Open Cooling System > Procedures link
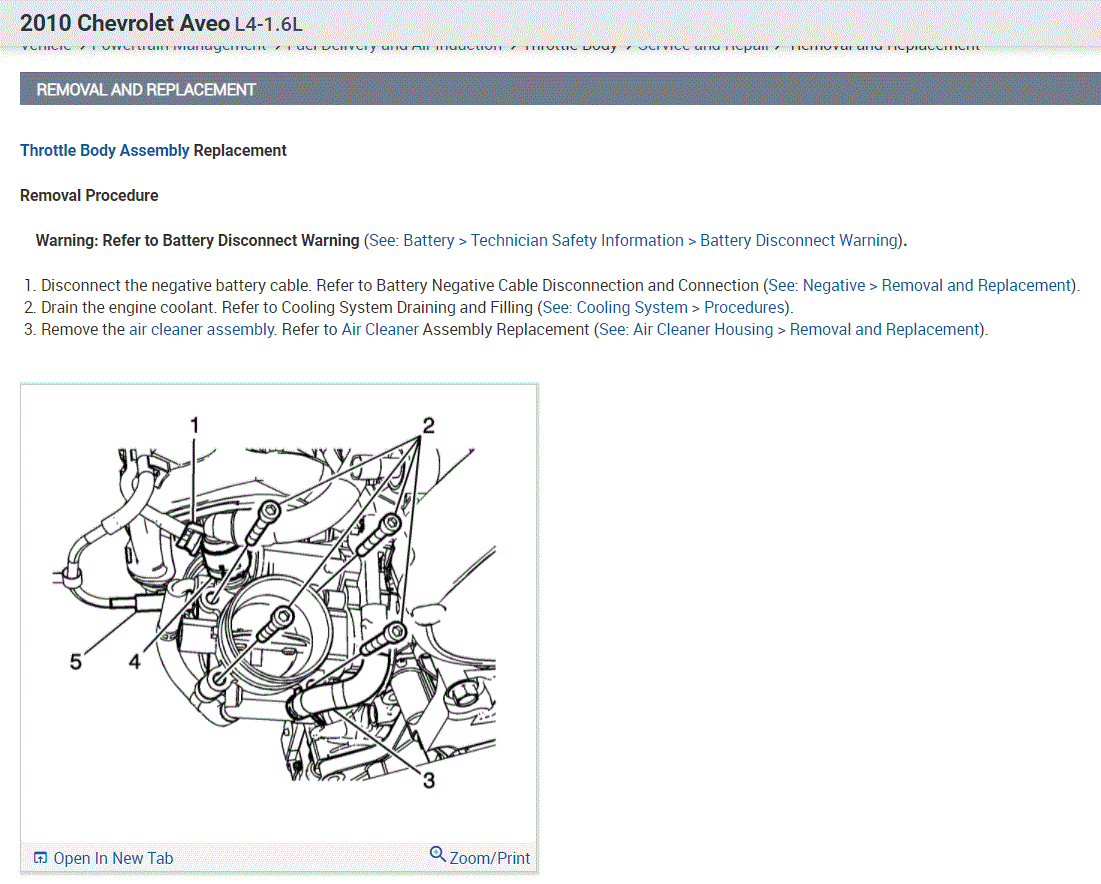Image resolution: width=1101 pixels, height=884 pixels. tap(664, 308)
